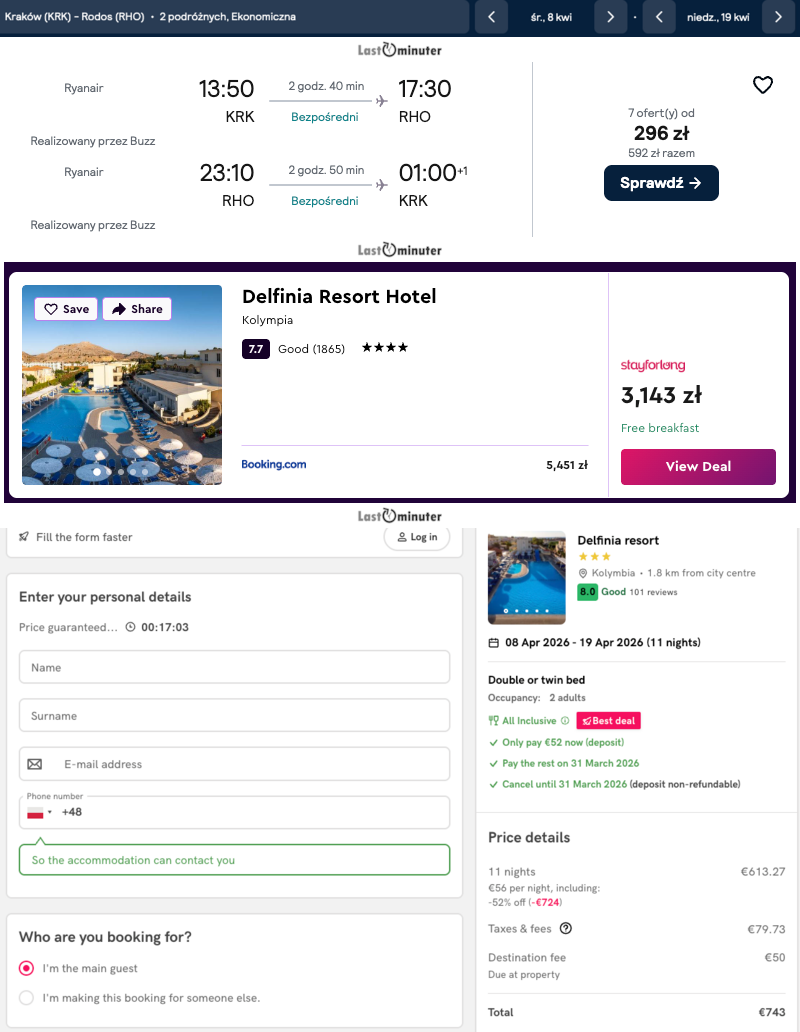Click Taxes & fees help icon
The width and height of the screenshot is (800, 1032).
click(566, 928)
